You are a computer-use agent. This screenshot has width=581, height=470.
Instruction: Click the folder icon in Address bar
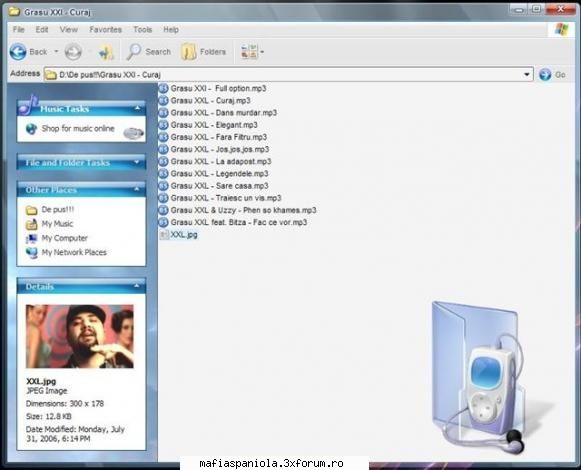click(x=51, y=75)
